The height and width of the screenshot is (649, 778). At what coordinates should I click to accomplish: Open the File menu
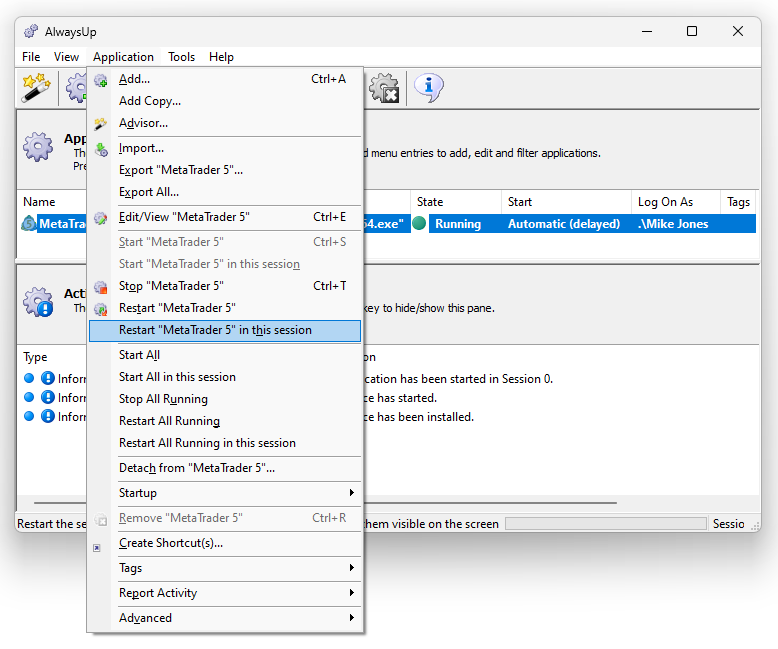(x=31, y=57)
